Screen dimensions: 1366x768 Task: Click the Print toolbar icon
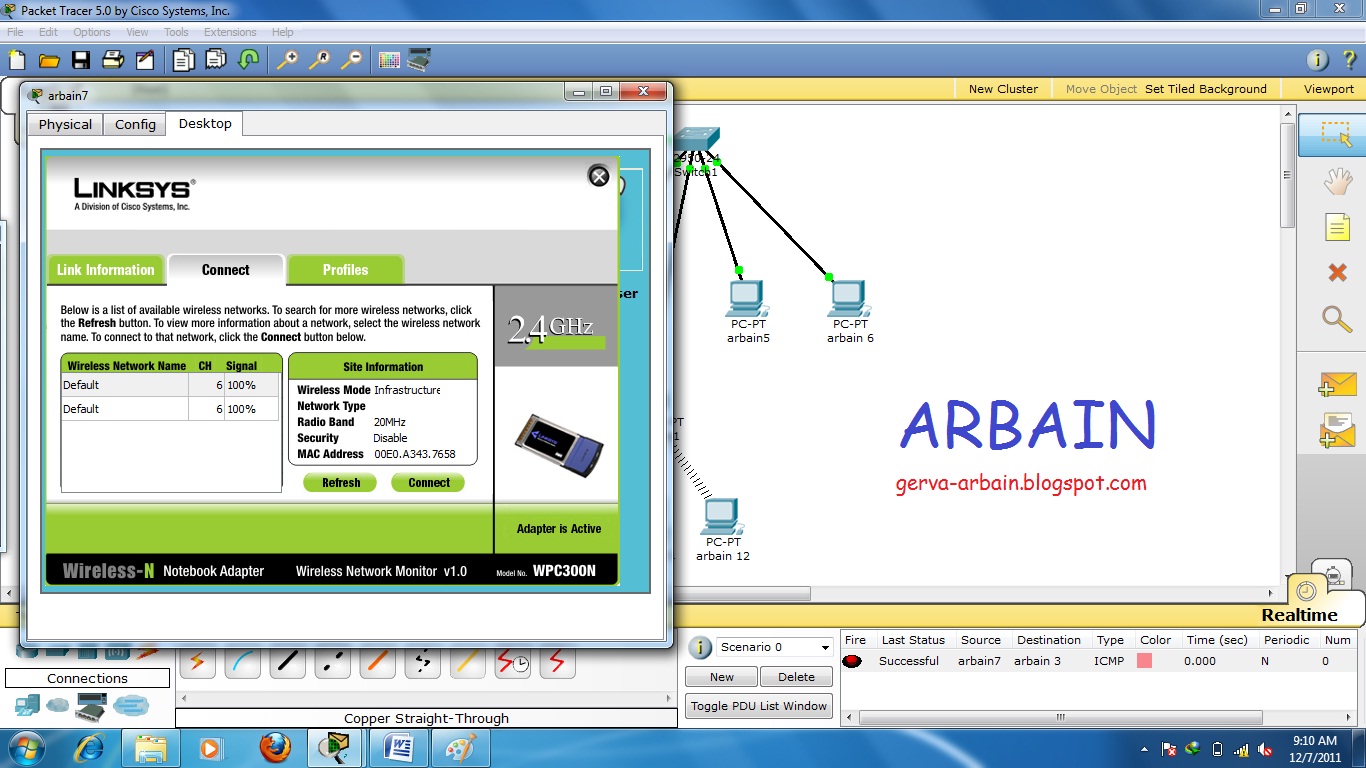(113, 60)
